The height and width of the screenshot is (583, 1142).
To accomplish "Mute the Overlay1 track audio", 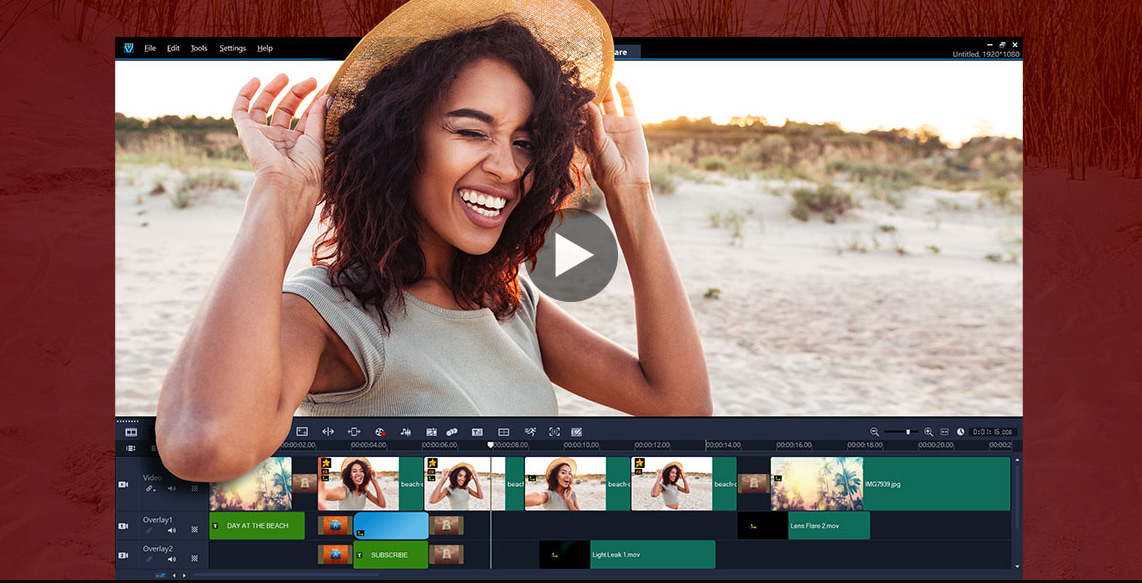I will click(x=172, y=531).
